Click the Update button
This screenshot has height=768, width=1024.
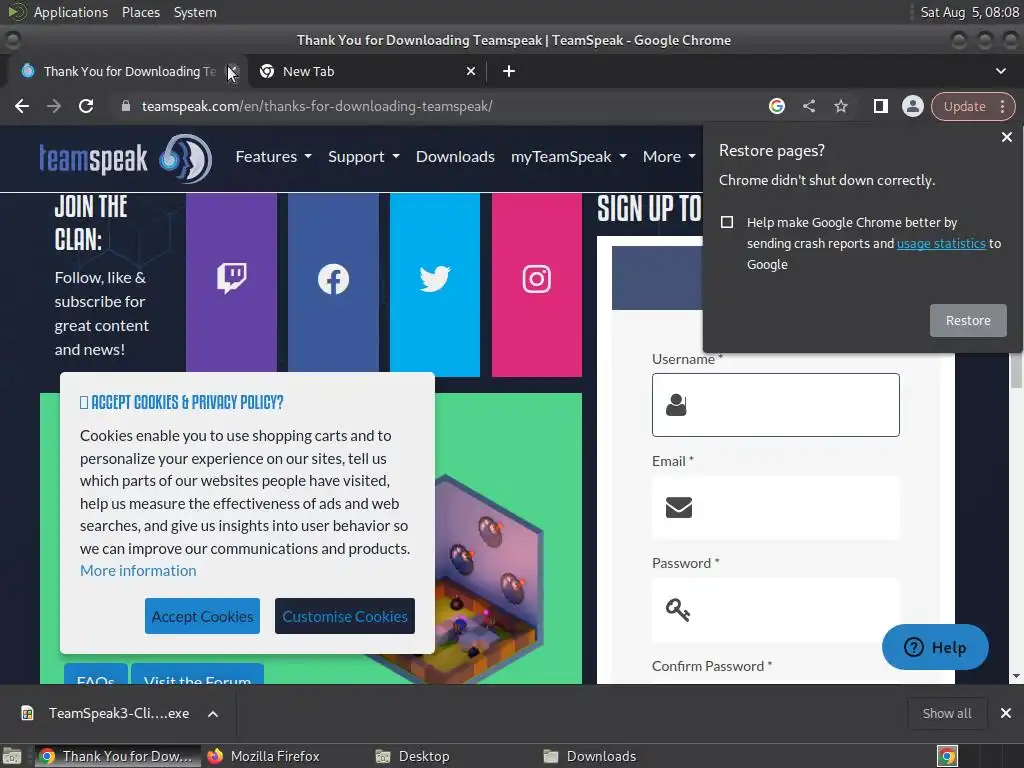coord(964,106)
